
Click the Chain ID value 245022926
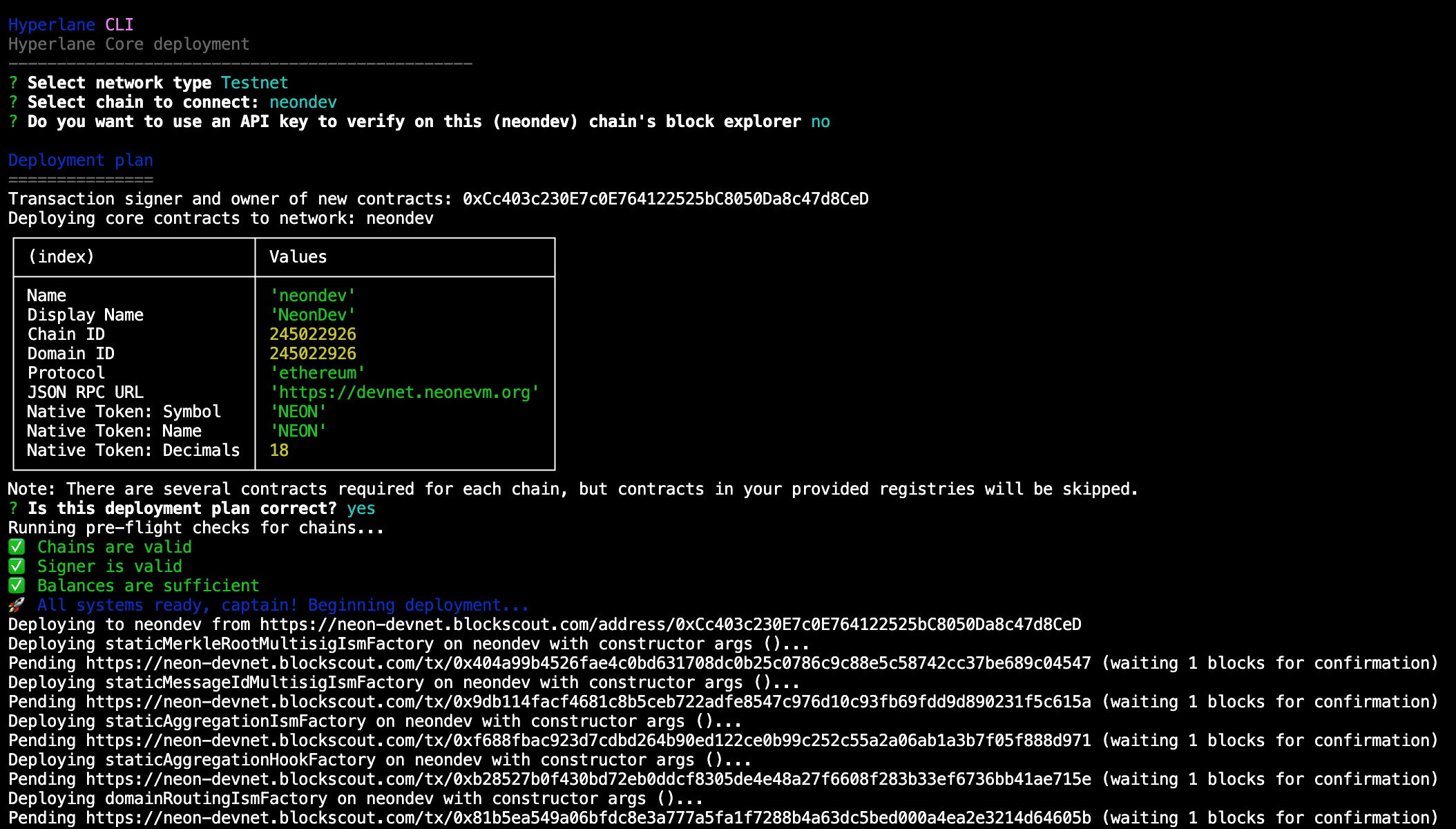tap(312, 334)
